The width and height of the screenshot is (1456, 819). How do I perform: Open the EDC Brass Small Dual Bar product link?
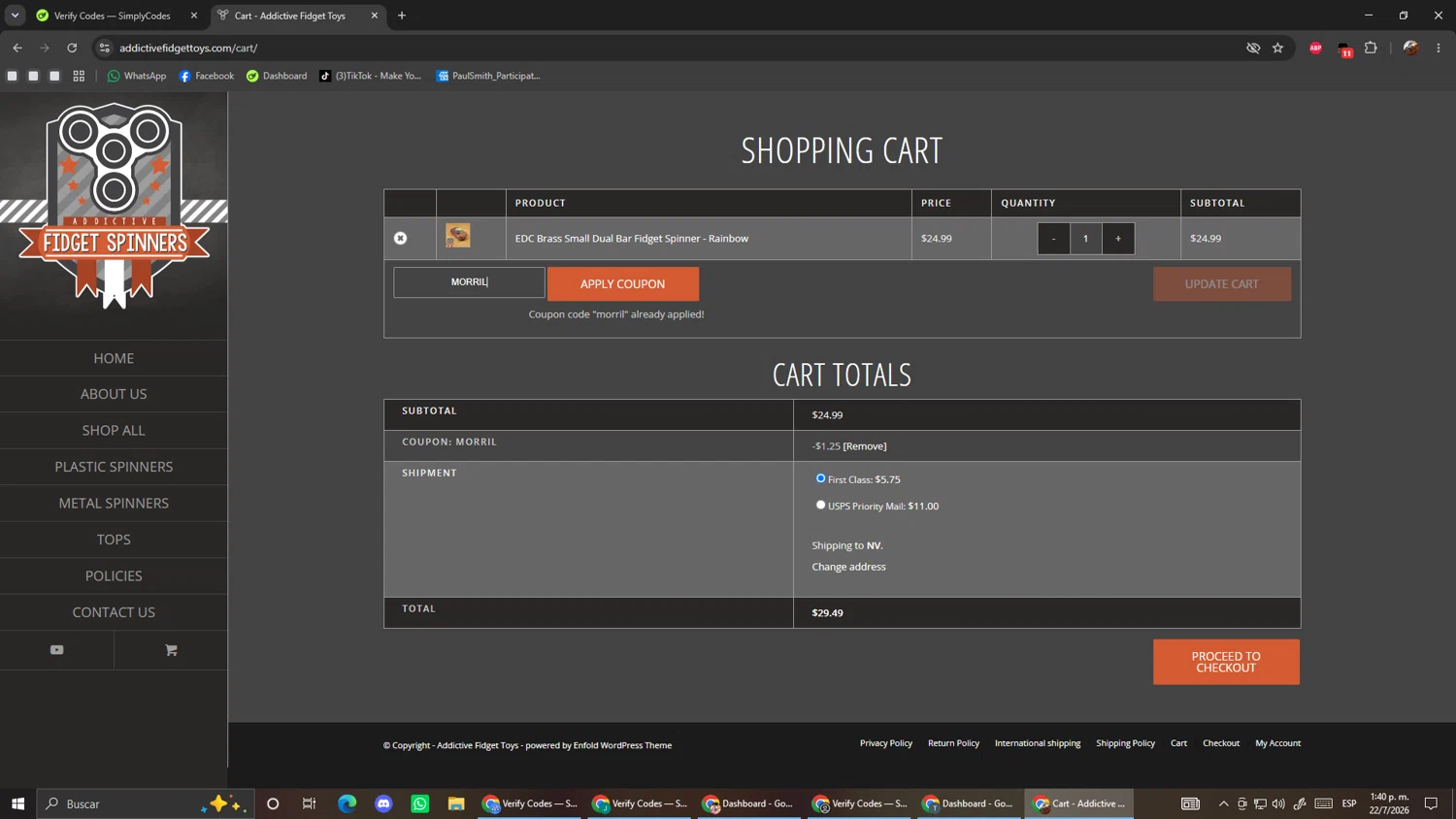coord(632,238)
